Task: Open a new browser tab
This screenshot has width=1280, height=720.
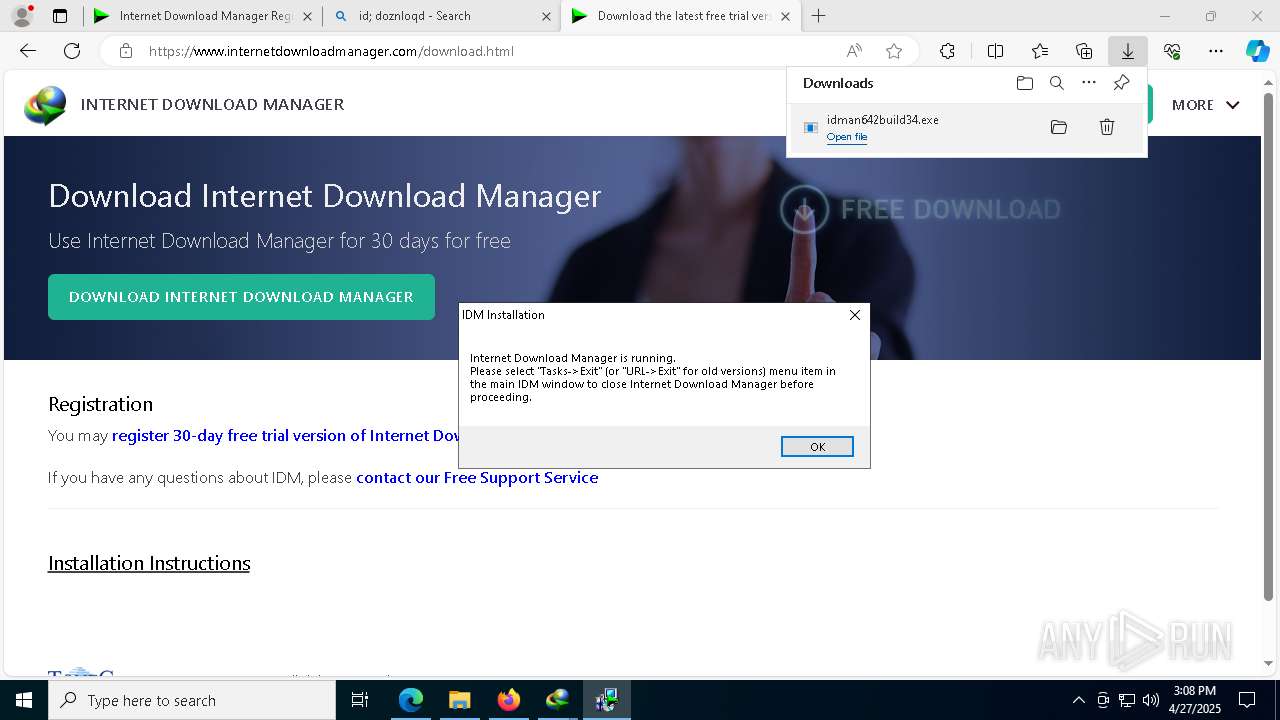Action: 819,16
